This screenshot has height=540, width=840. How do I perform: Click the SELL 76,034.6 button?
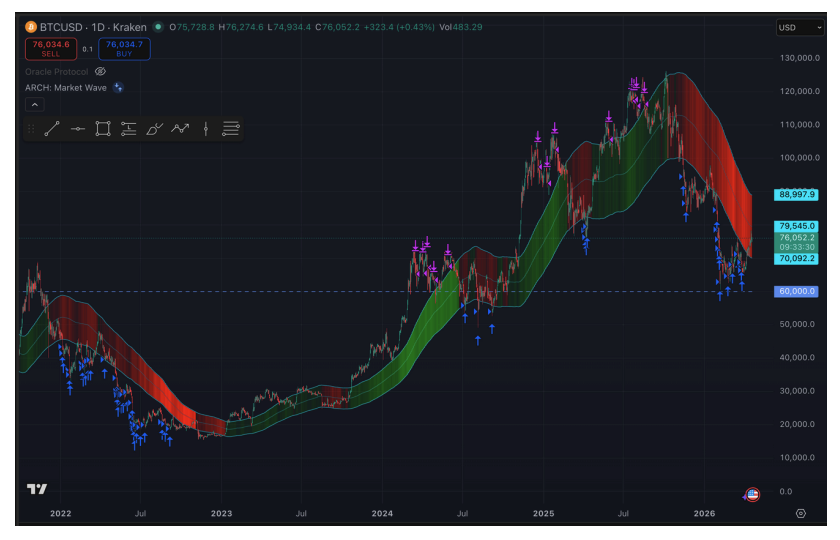point(51,49)
